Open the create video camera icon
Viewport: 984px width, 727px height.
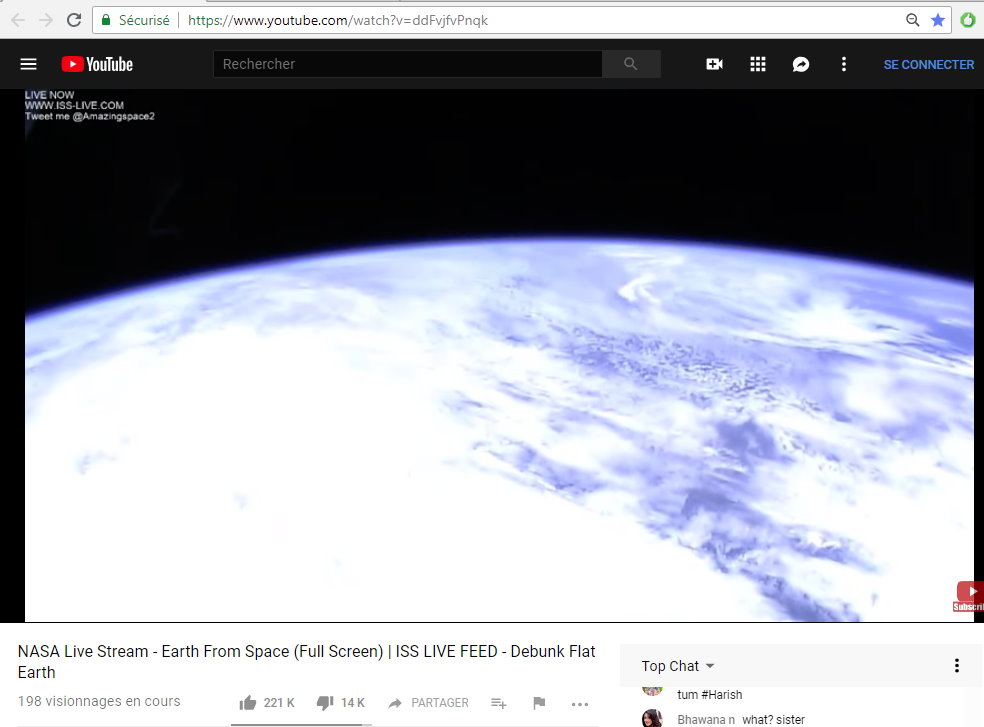714,64
